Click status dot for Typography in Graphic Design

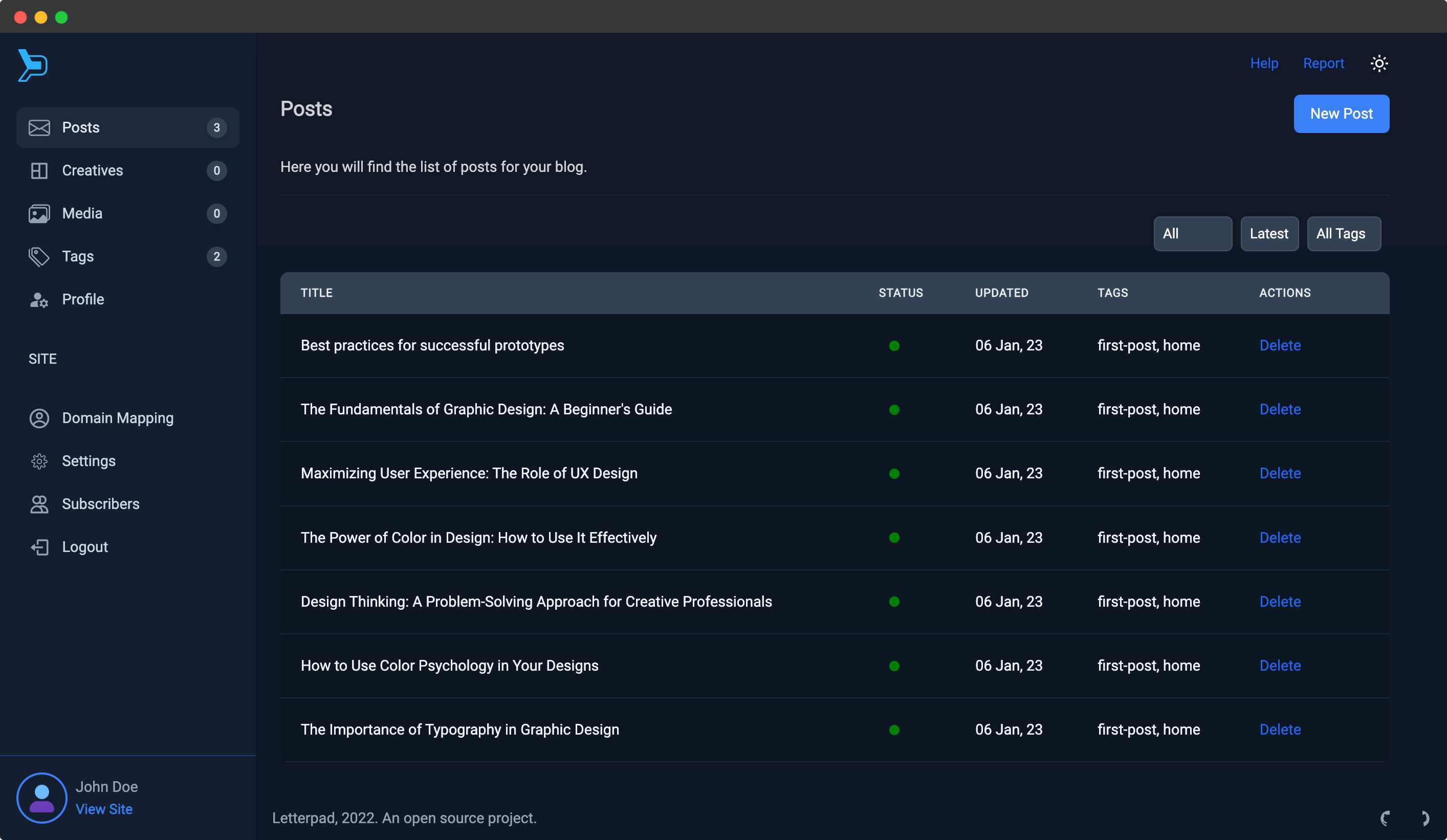tap(894, 730)
